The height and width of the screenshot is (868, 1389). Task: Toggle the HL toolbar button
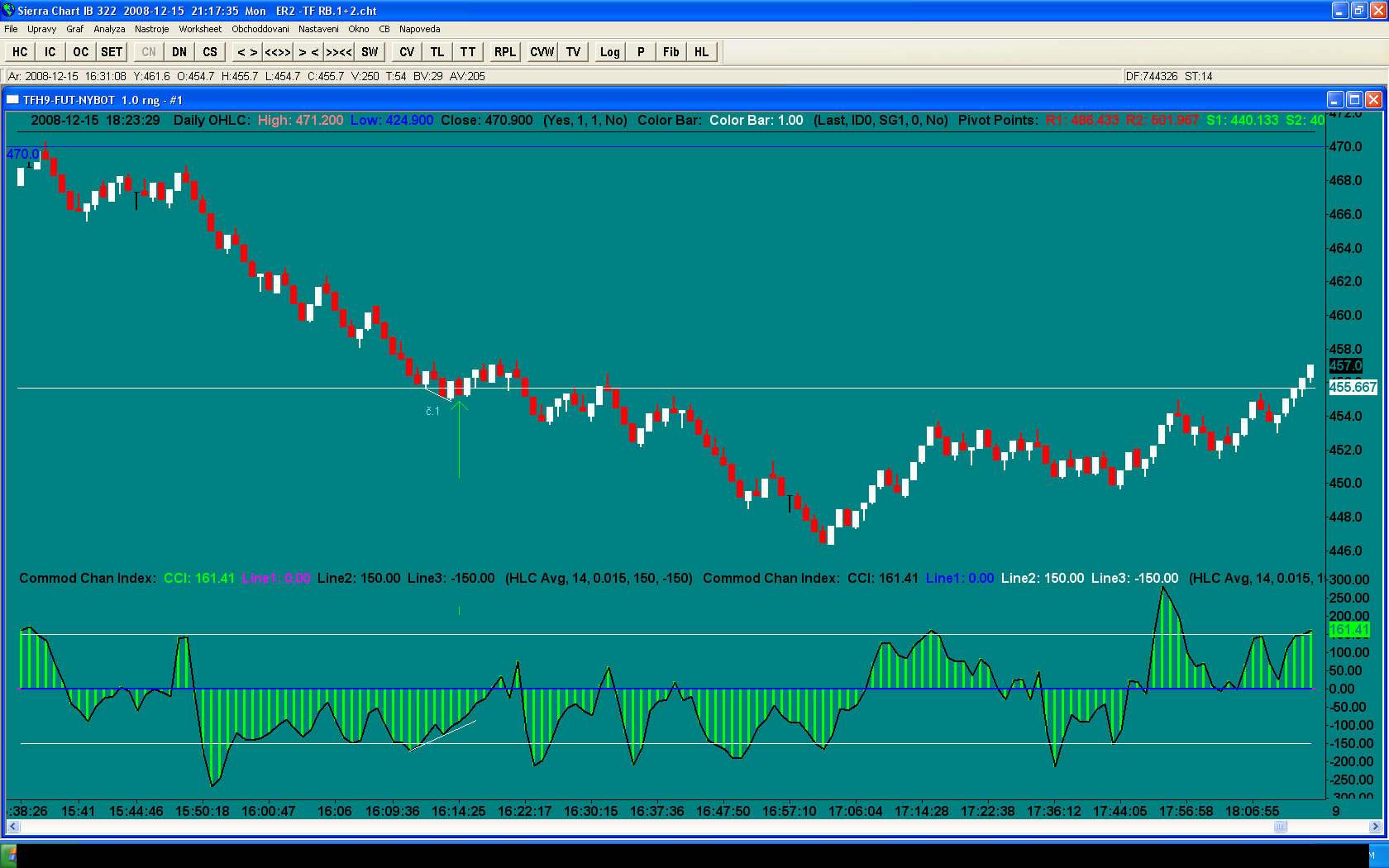pos(701,52)
